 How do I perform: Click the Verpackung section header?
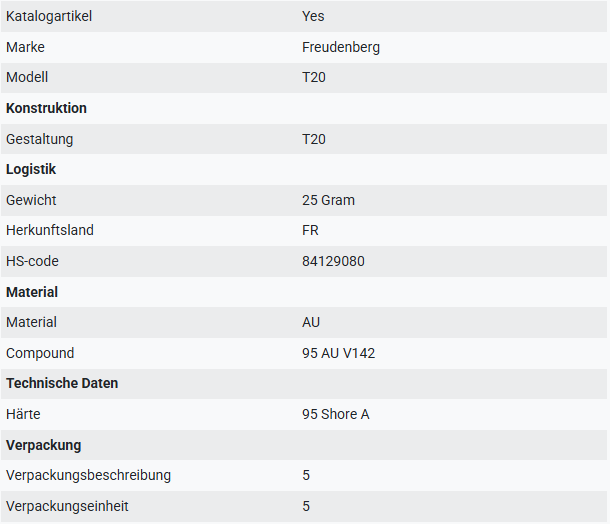coord(44,445)
